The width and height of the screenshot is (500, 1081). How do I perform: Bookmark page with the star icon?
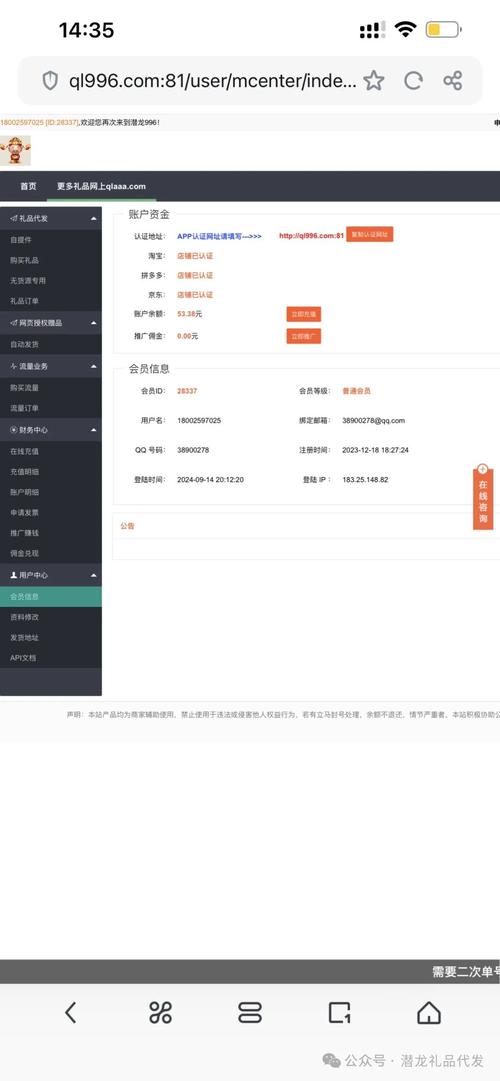point(373,81)
